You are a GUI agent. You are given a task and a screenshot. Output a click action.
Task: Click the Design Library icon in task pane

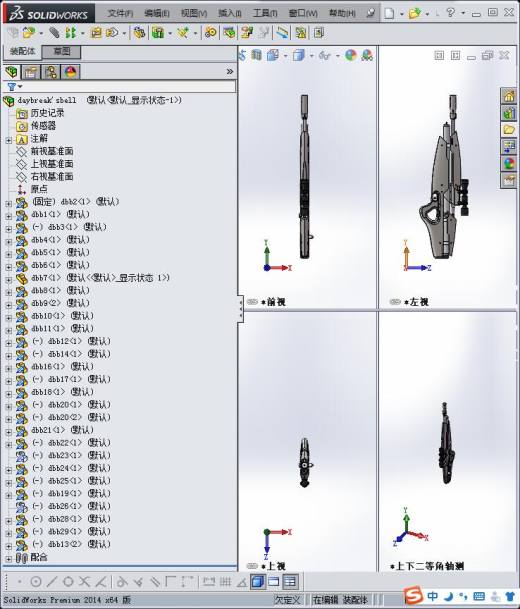(509, 113)
